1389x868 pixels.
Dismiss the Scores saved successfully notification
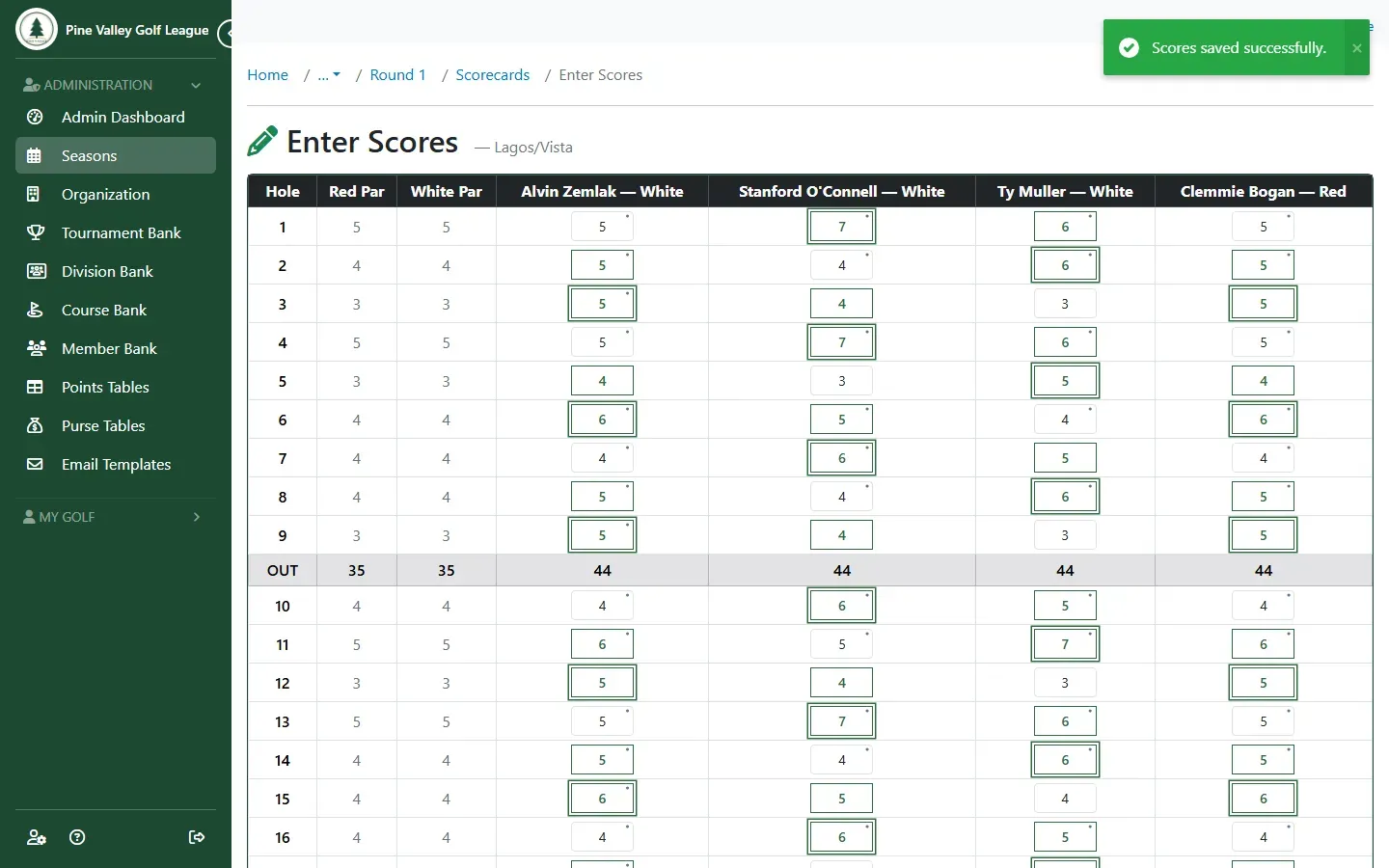click(x=1356, y=48)
